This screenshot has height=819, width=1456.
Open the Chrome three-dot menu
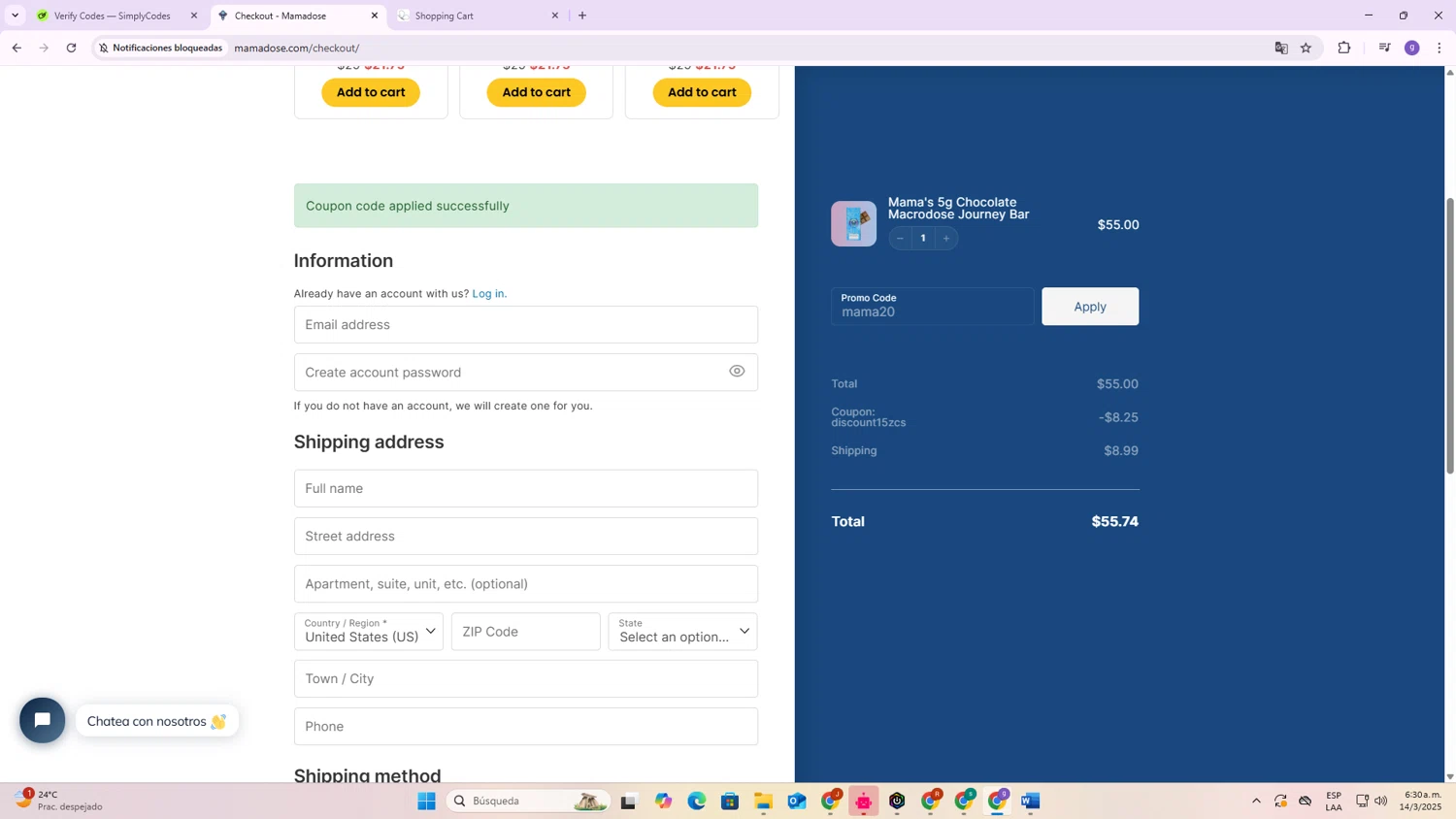pyautogui.click(x=1439, y=48)
